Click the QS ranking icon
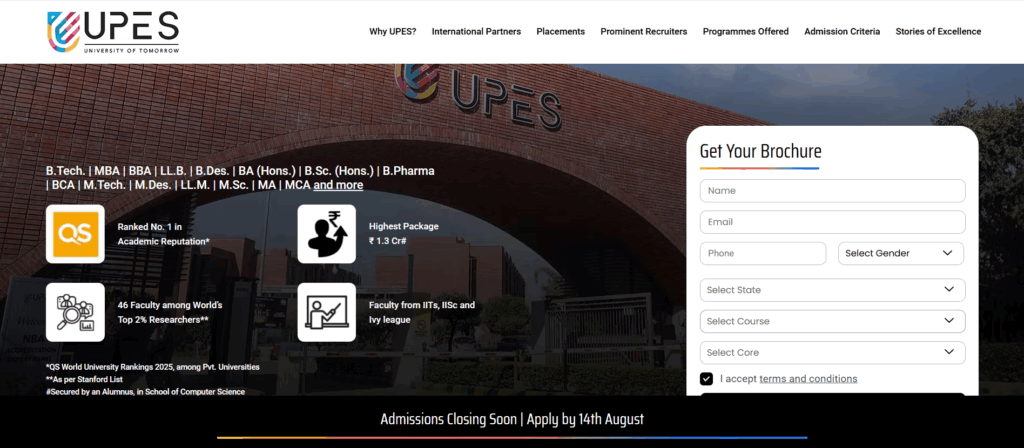 tap(75, 233)
